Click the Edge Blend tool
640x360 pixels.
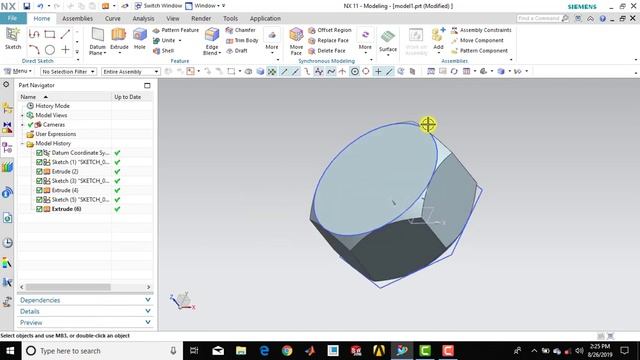[212, 41]
